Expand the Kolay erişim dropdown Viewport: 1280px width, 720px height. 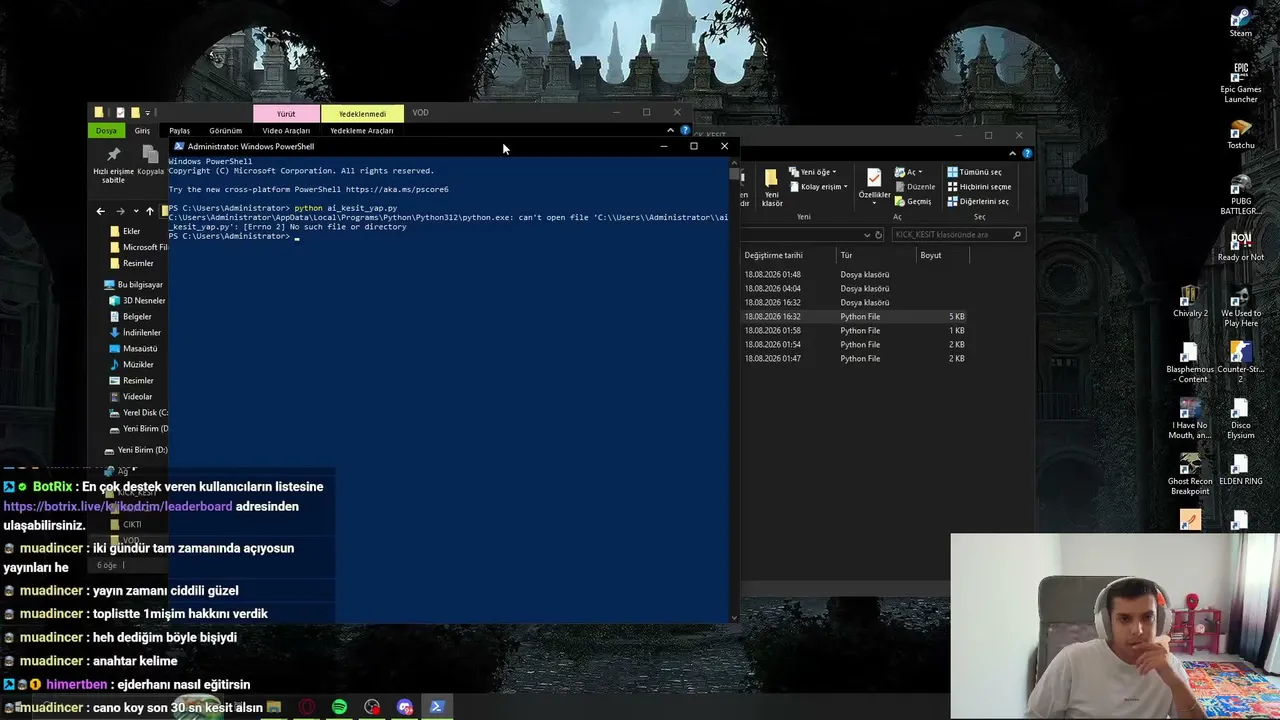point(818,187)
